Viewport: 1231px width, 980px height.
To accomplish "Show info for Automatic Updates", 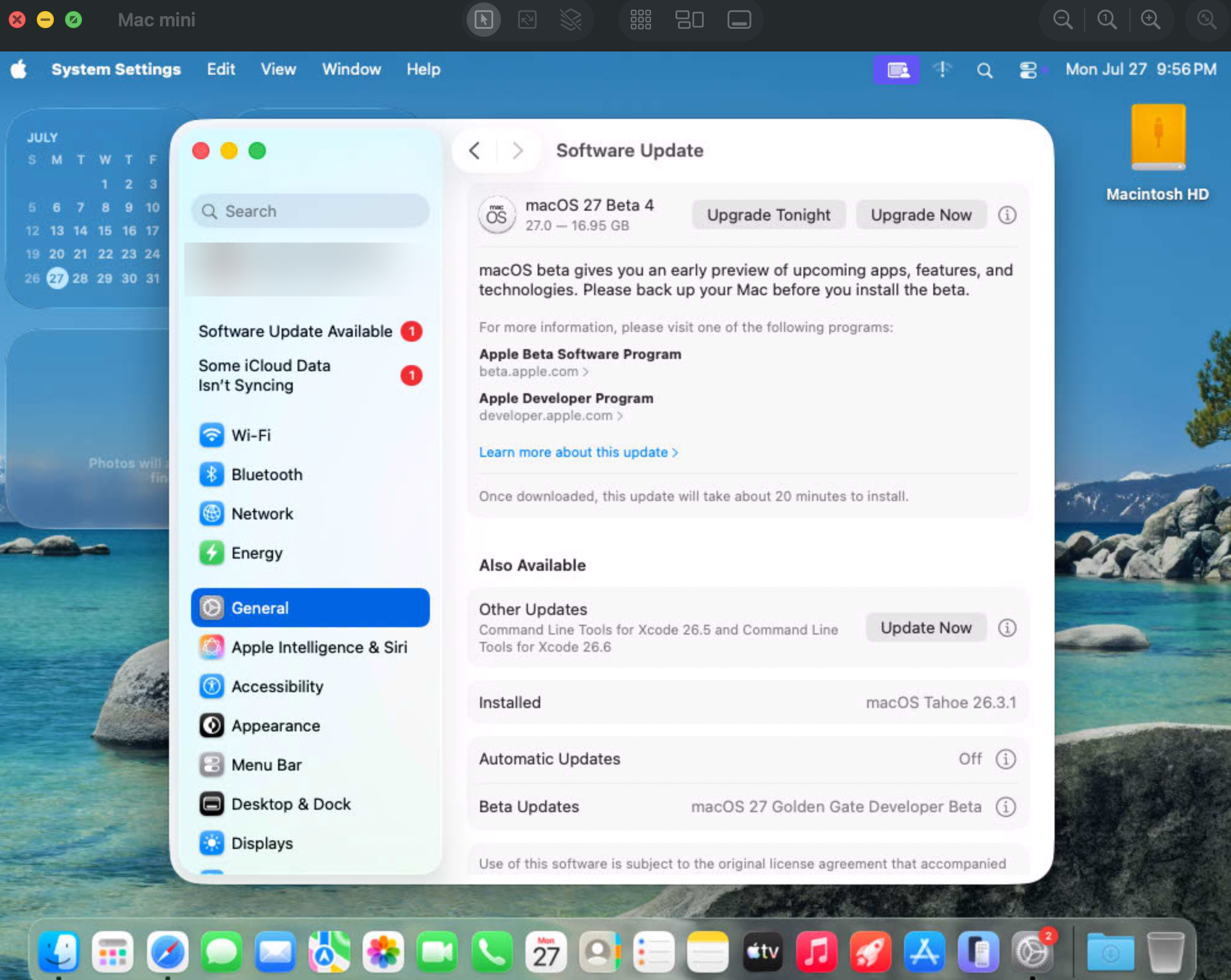I will 1006,759.
